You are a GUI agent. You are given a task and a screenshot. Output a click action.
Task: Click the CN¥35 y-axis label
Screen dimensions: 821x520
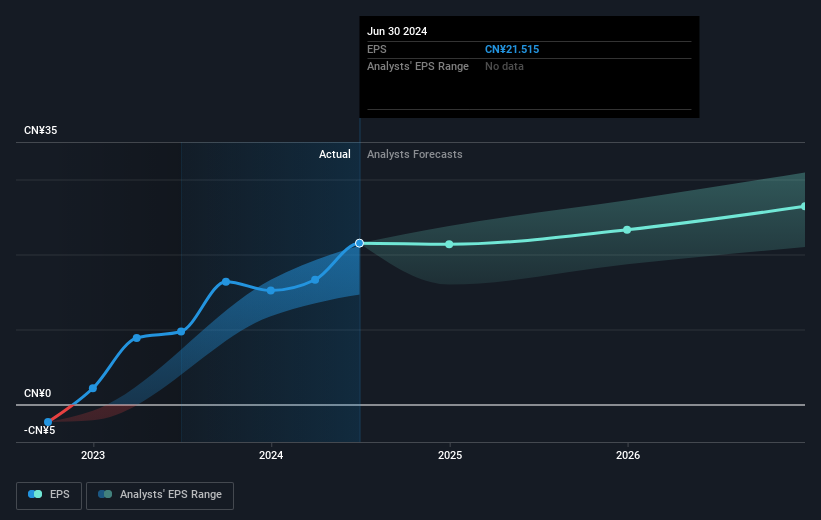40,130
